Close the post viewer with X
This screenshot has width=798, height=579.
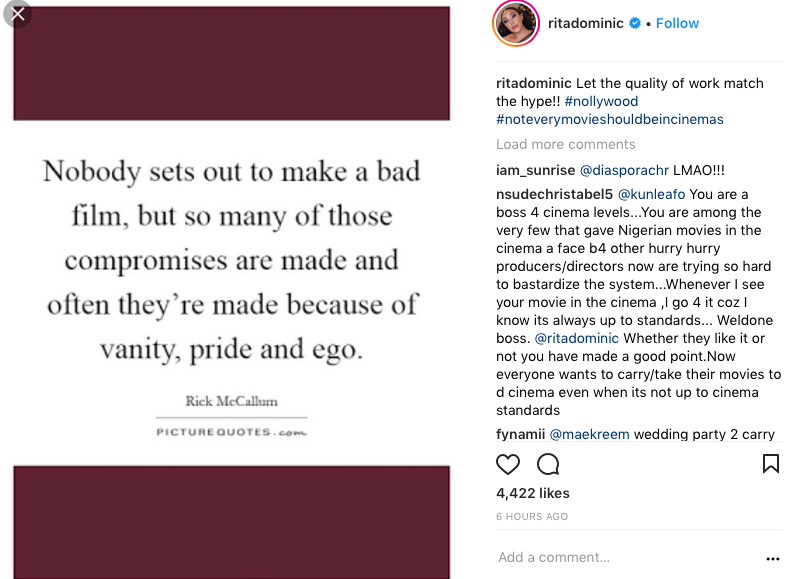17,14
